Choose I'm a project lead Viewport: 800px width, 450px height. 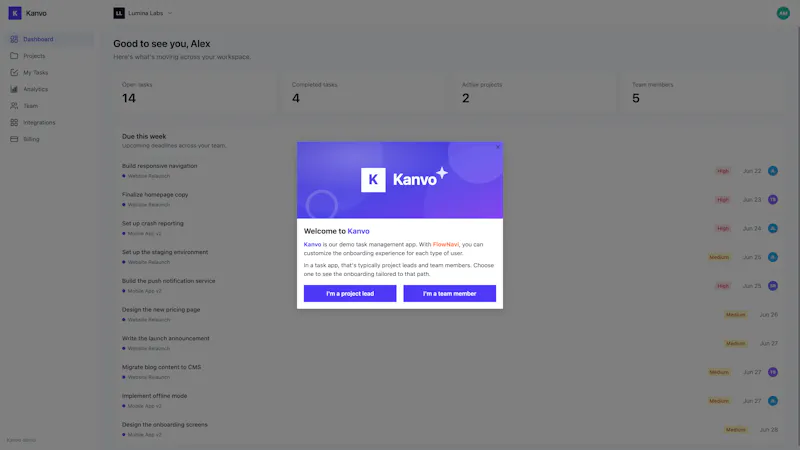point(350,293)
